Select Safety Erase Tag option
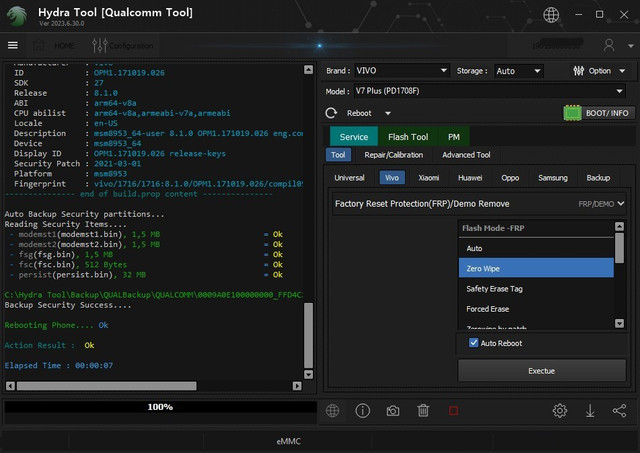Screen dimensions: 640x453 [536, 289]
